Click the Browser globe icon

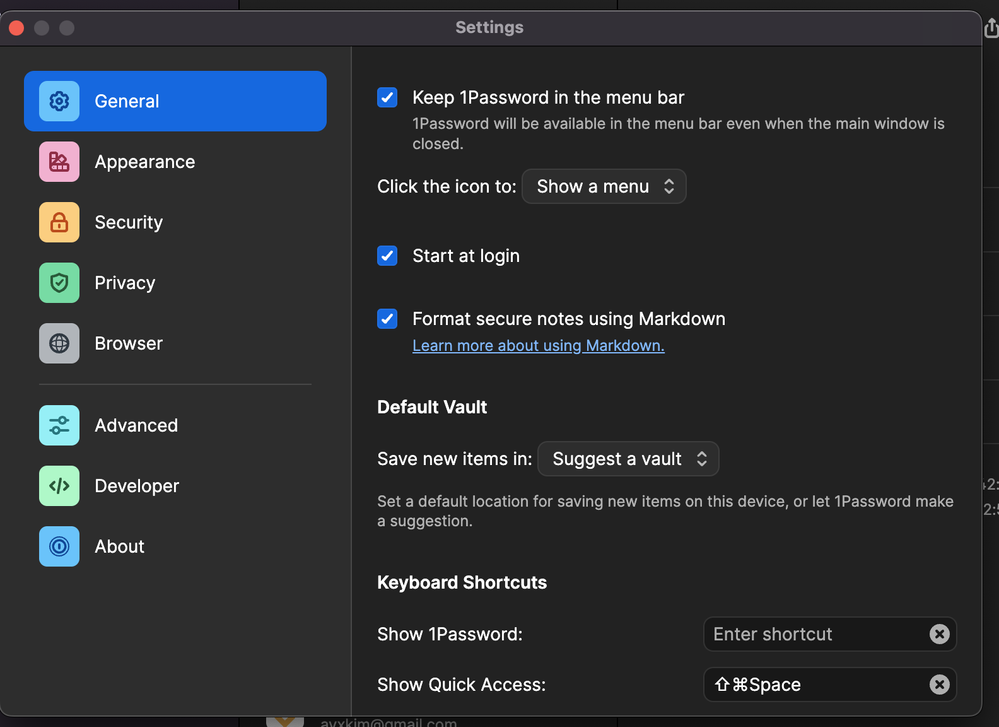[59, 343]
